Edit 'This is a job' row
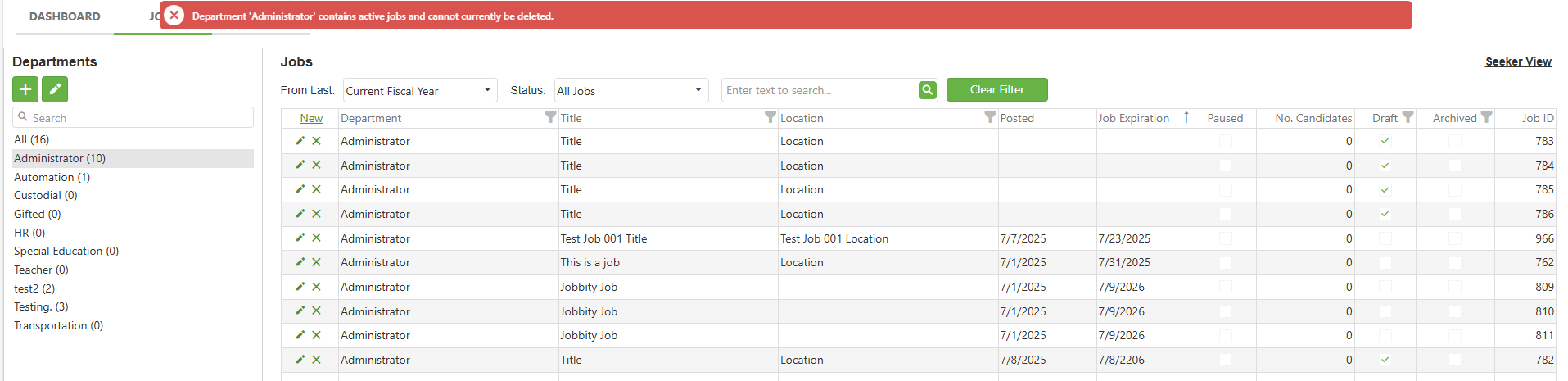The height and width of the screenshot is (381, 1568). pyautogui.click(x=300, y=262)
